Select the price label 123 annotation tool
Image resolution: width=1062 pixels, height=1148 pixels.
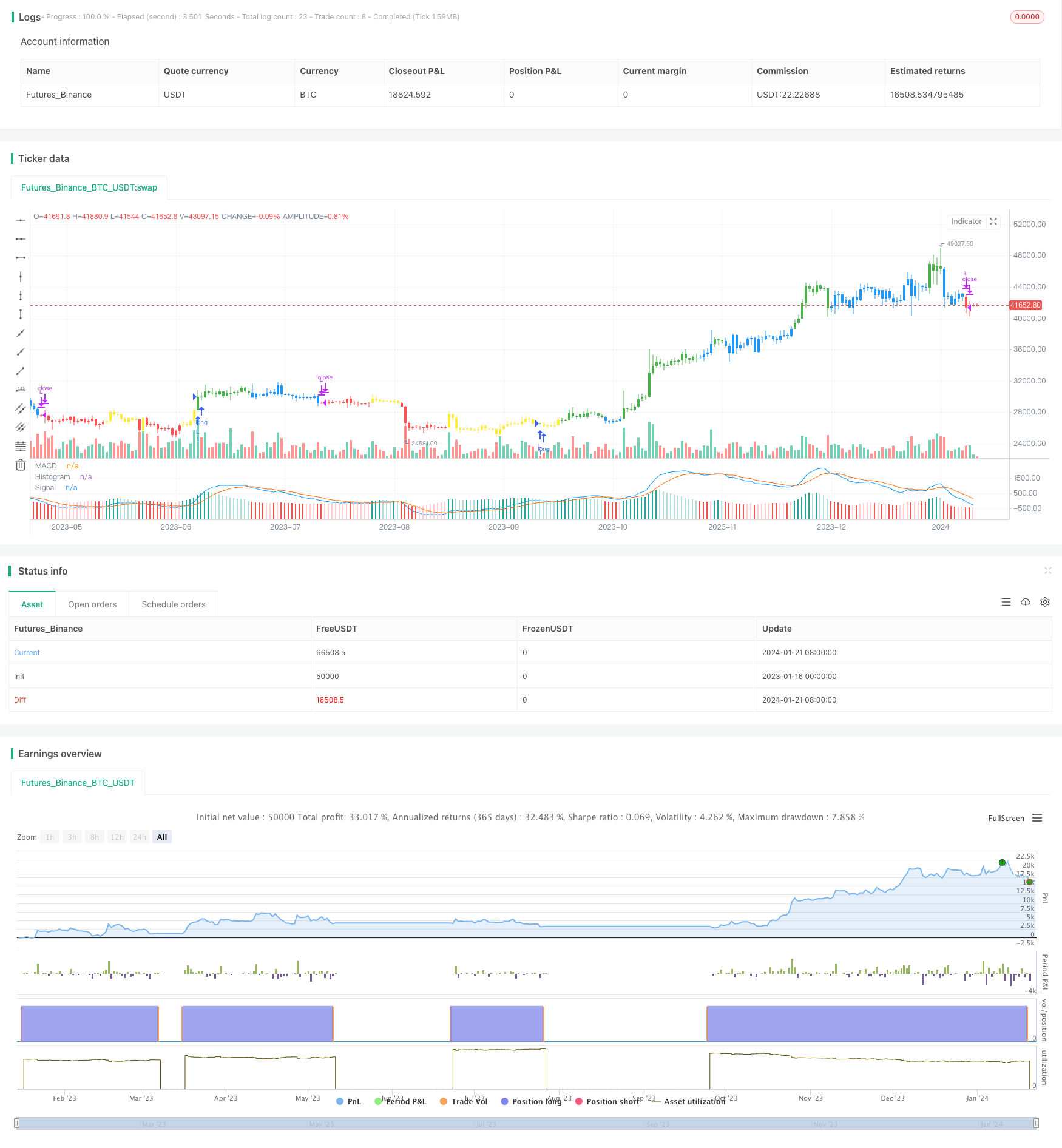click(21, 389)
